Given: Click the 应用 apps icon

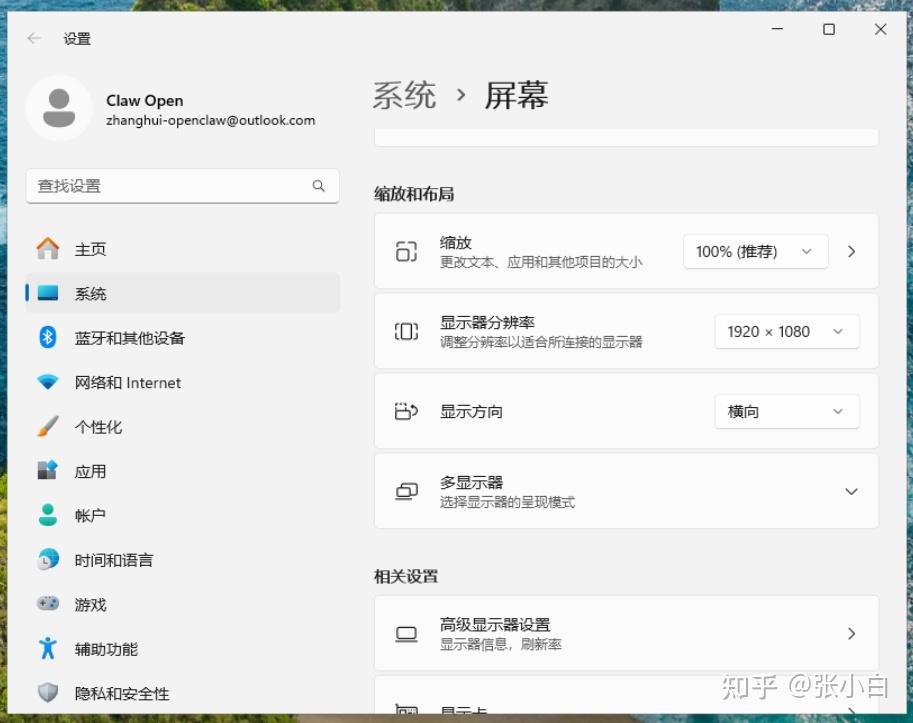Looking at the screenshot, I should click(48, 470).
